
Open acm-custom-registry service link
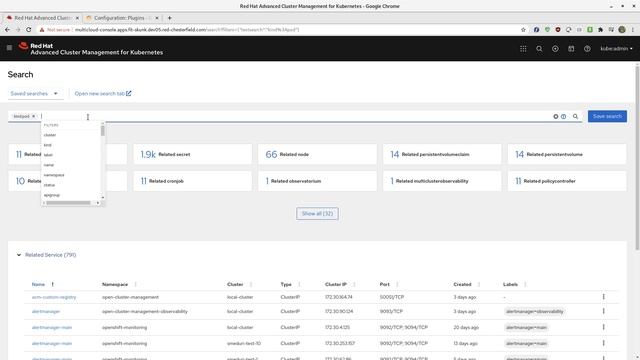click(54, 297)
